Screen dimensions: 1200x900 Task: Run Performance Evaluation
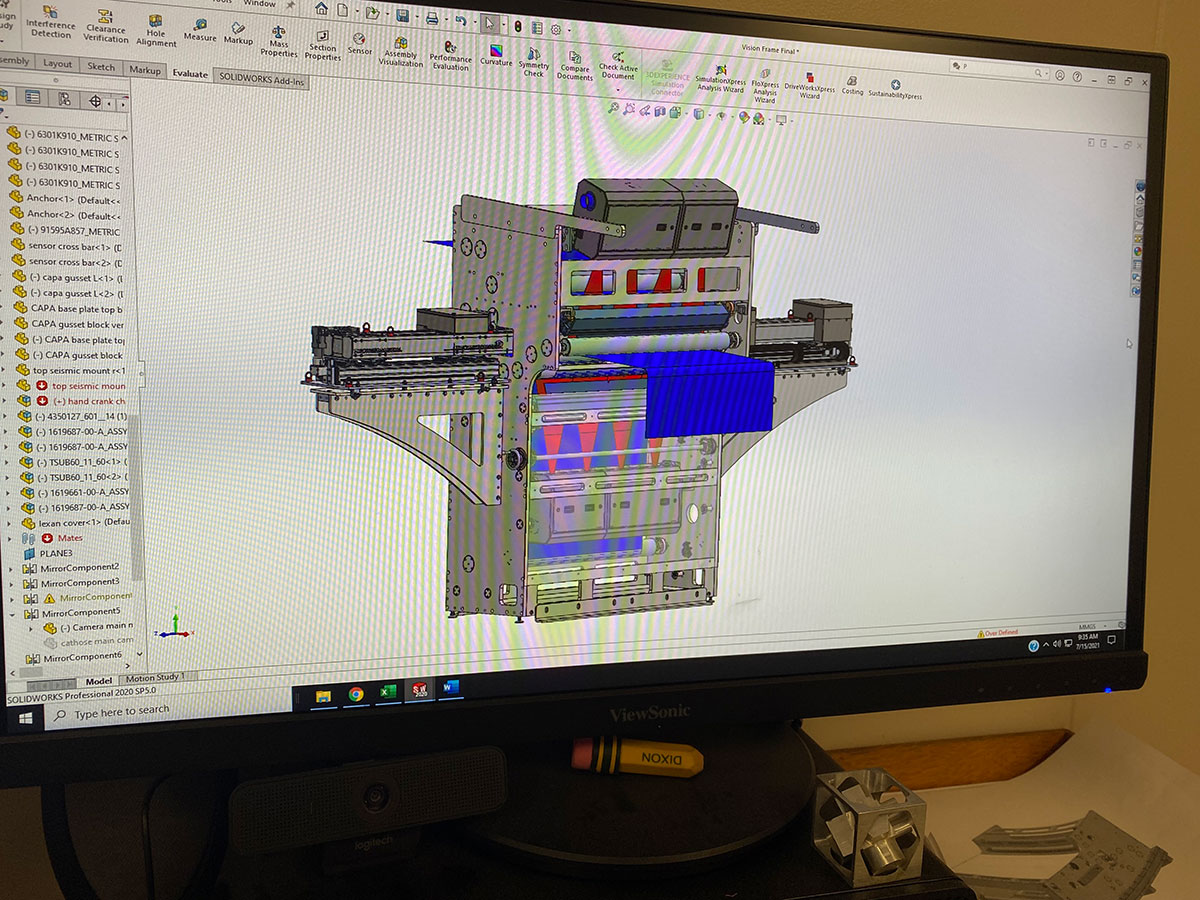click(x=450, y=54)
